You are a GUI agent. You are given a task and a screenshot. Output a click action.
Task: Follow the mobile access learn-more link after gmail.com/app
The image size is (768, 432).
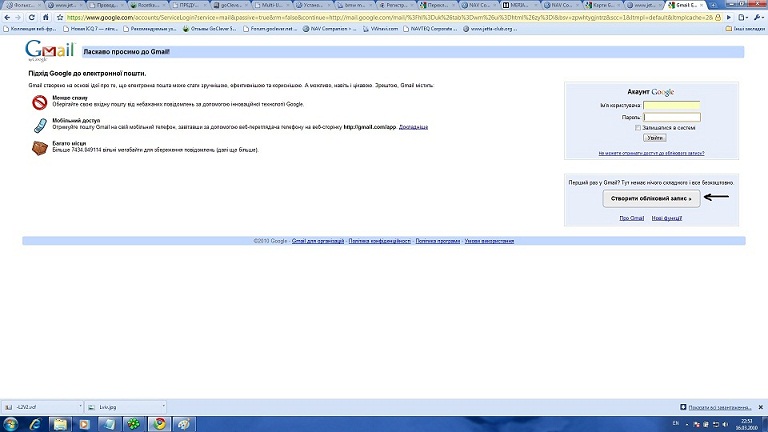pyautogui.click(x=413, y=127)
